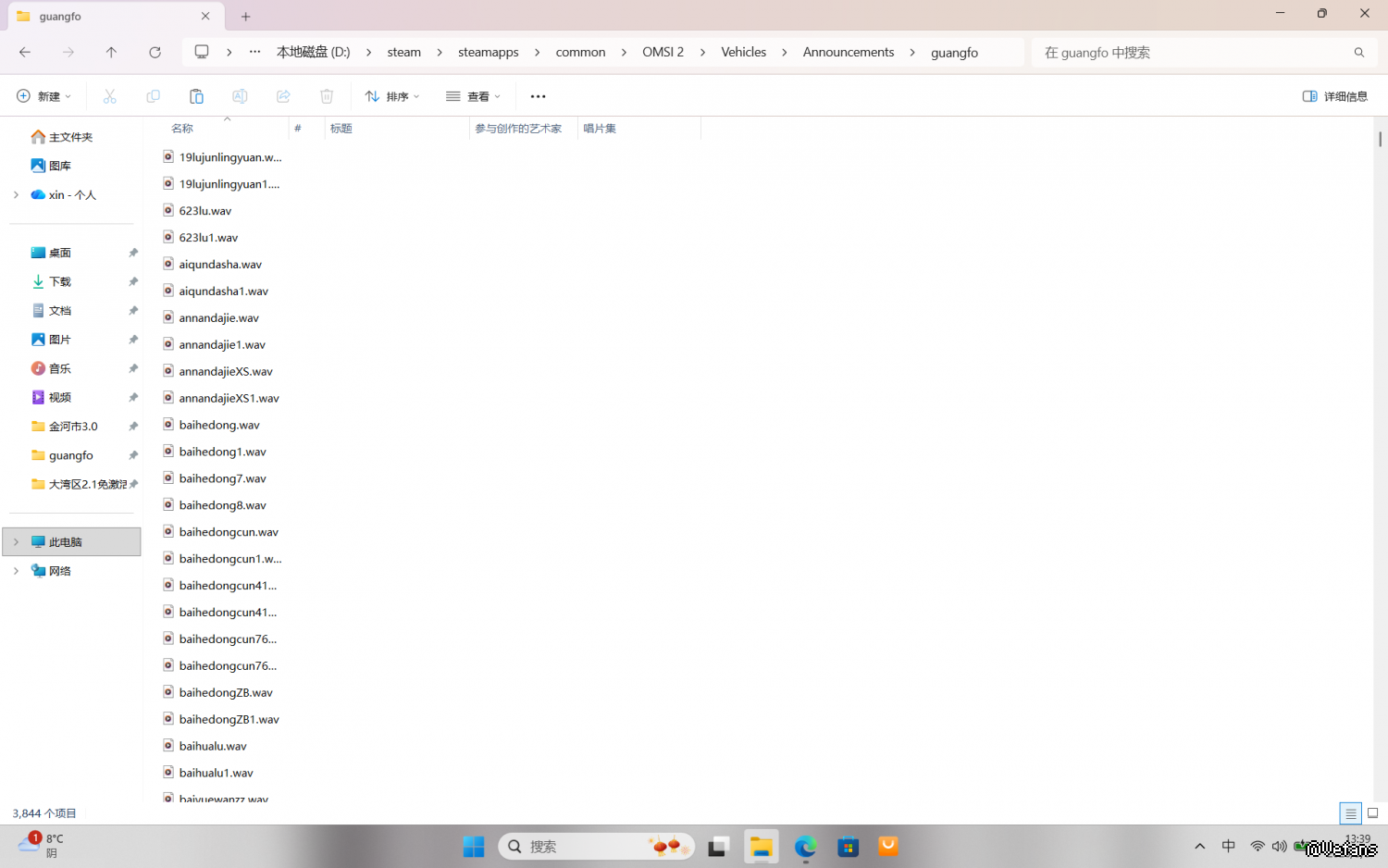Expand the 网络 tree node
Viewport: 1388px width, 868px height.
[x=16, y=571]
